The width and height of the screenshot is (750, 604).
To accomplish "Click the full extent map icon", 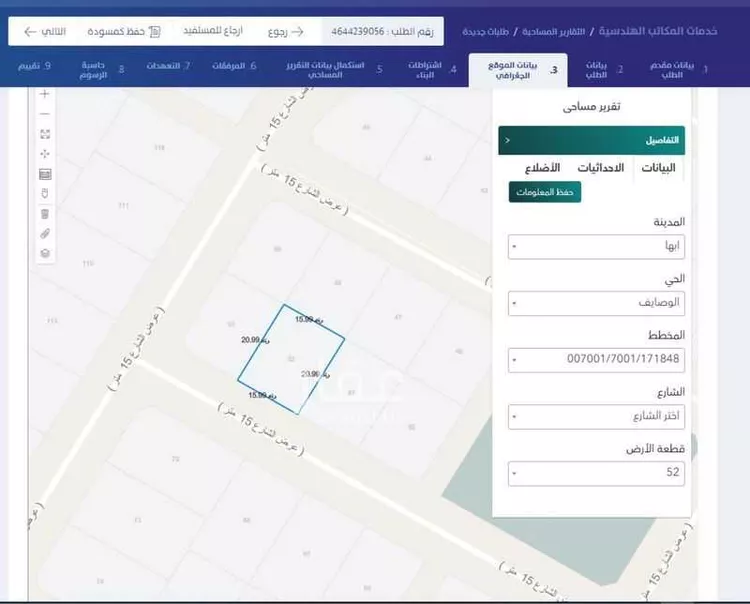I will pos(45,133).
